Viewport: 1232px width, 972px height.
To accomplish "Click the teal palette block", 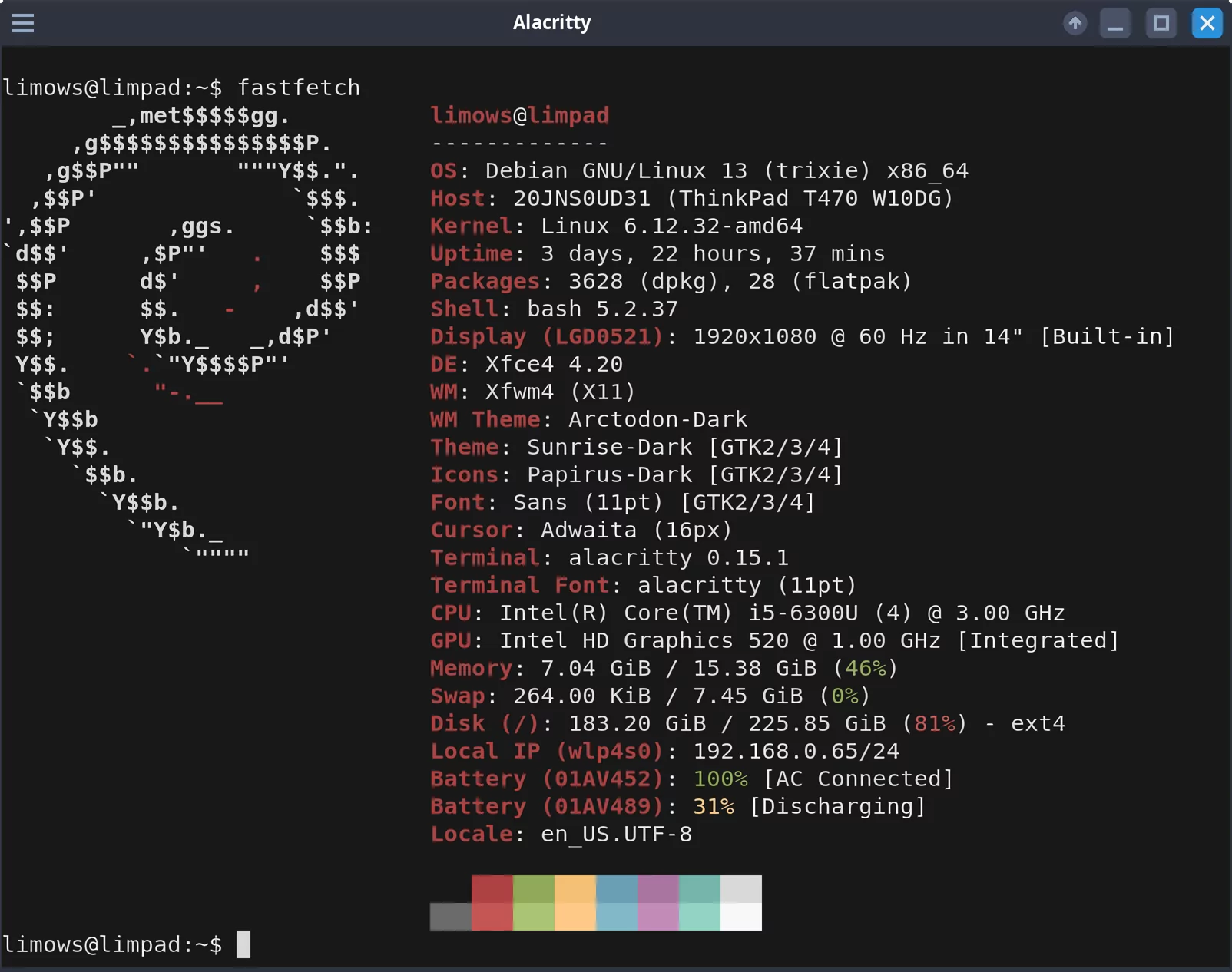I will tap(700, 903).
